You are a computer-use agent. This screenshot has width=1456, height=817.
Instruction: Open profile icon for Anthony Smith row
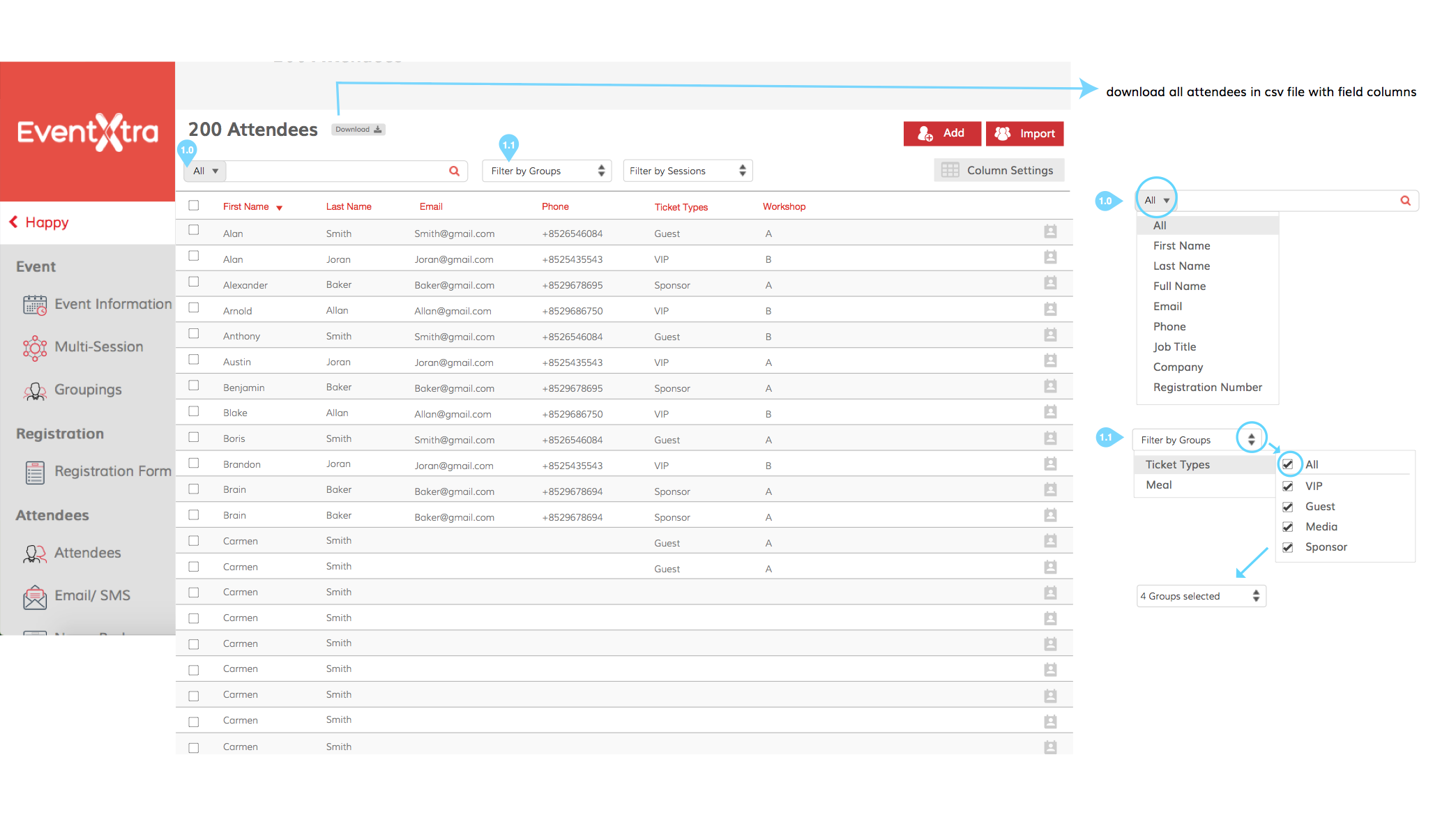click(1050, 335)
